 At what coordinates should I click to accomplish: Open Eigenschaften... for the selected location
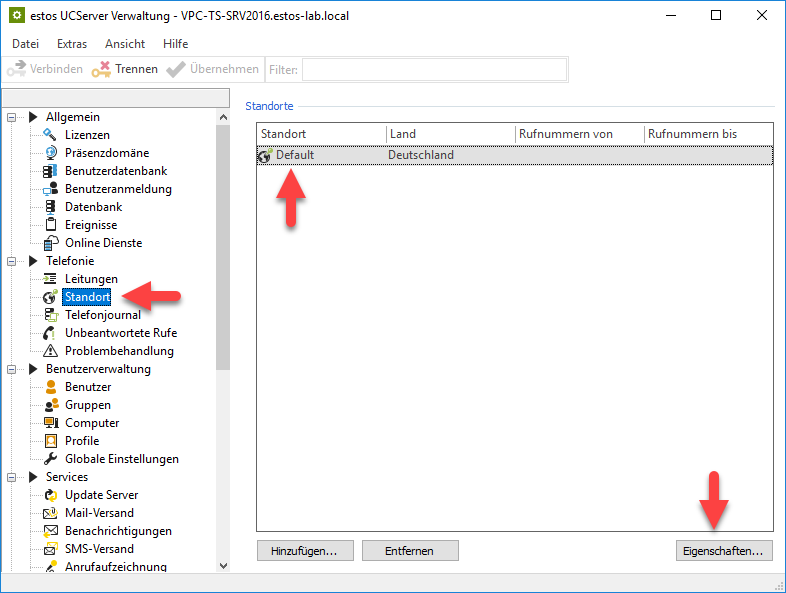point(723,551)
